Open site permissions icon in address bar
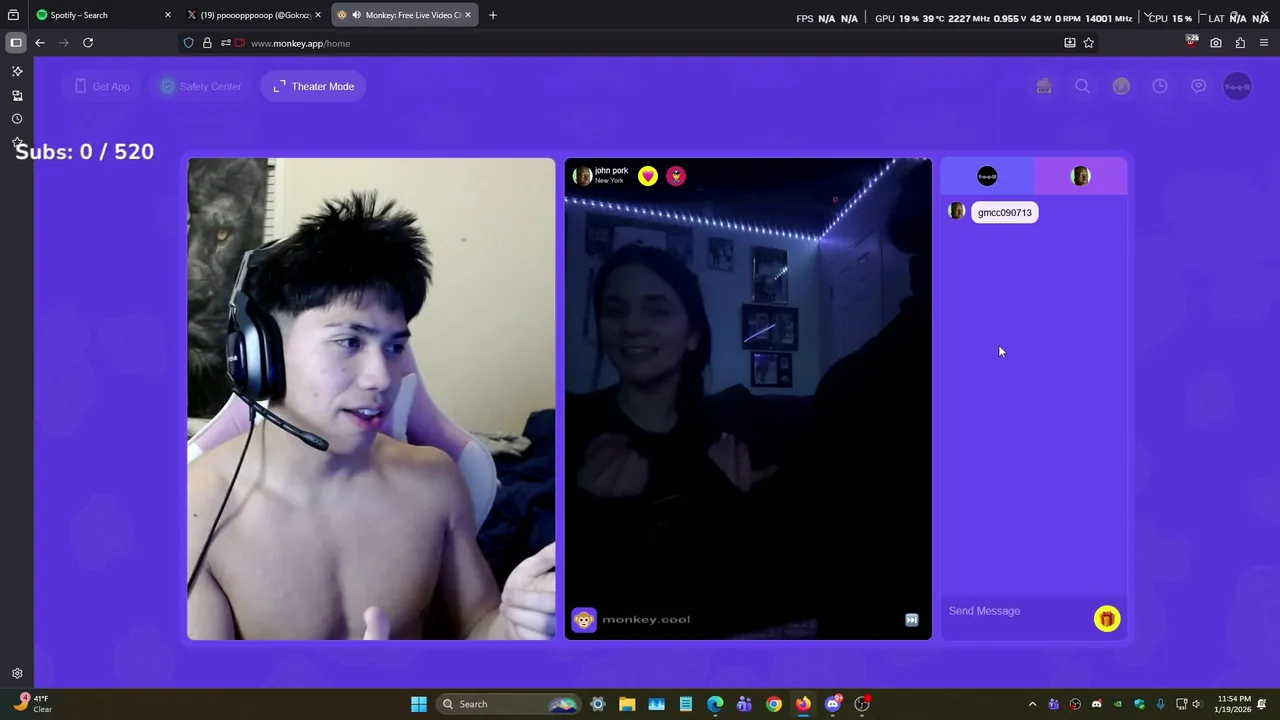The width and height of the screenshot is (1280, 720). (225, 43)
